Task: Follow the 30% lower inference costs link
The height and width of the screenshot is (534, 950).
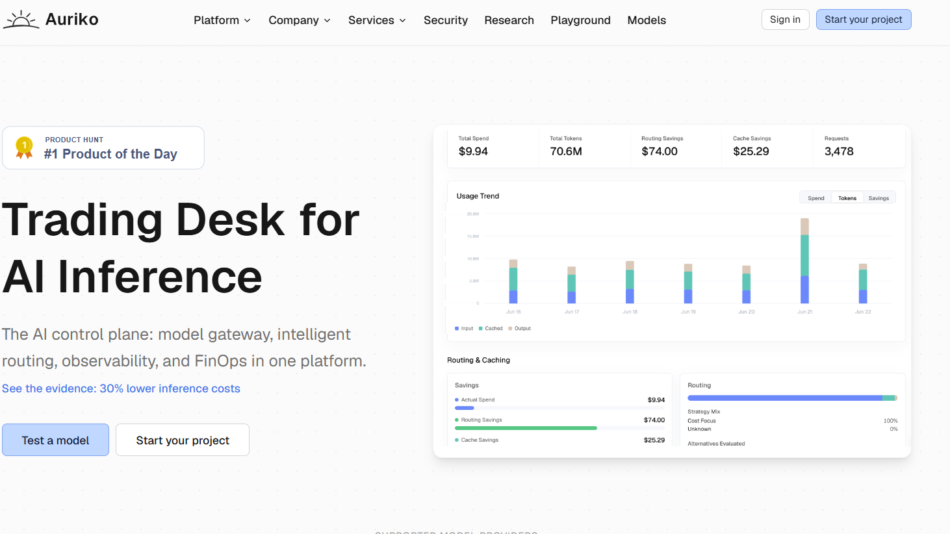Action: click(121, 389)
